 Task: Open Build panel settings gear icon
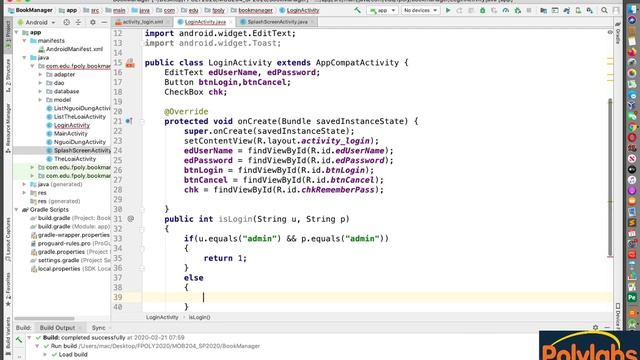click(596, 327)
